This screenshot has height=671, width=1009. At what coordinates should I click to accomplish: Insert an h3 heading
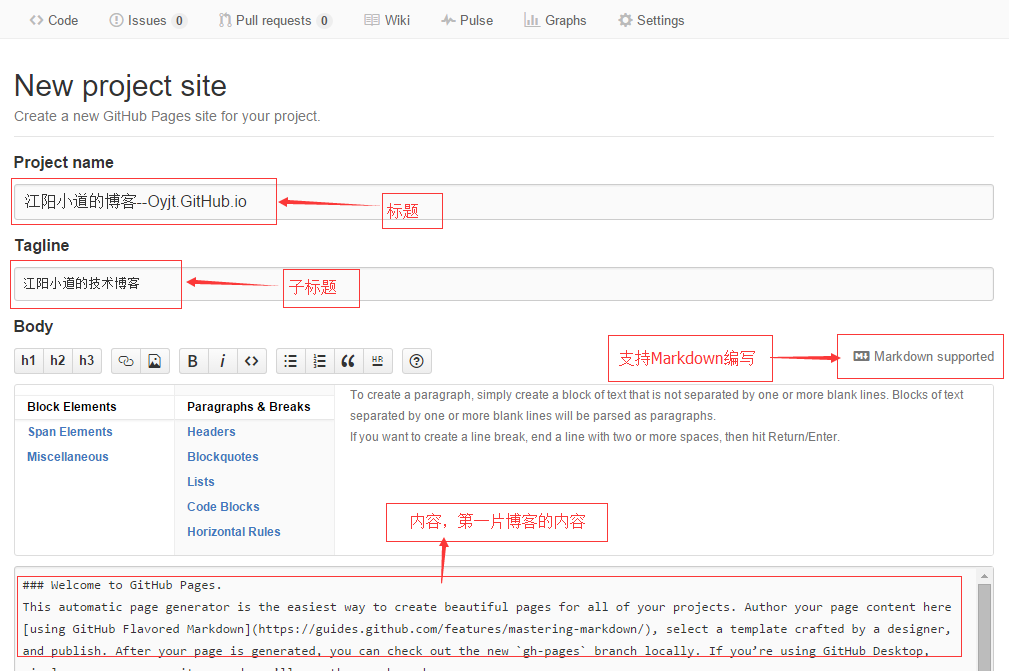pyautogui.click(x=87, y=360)
